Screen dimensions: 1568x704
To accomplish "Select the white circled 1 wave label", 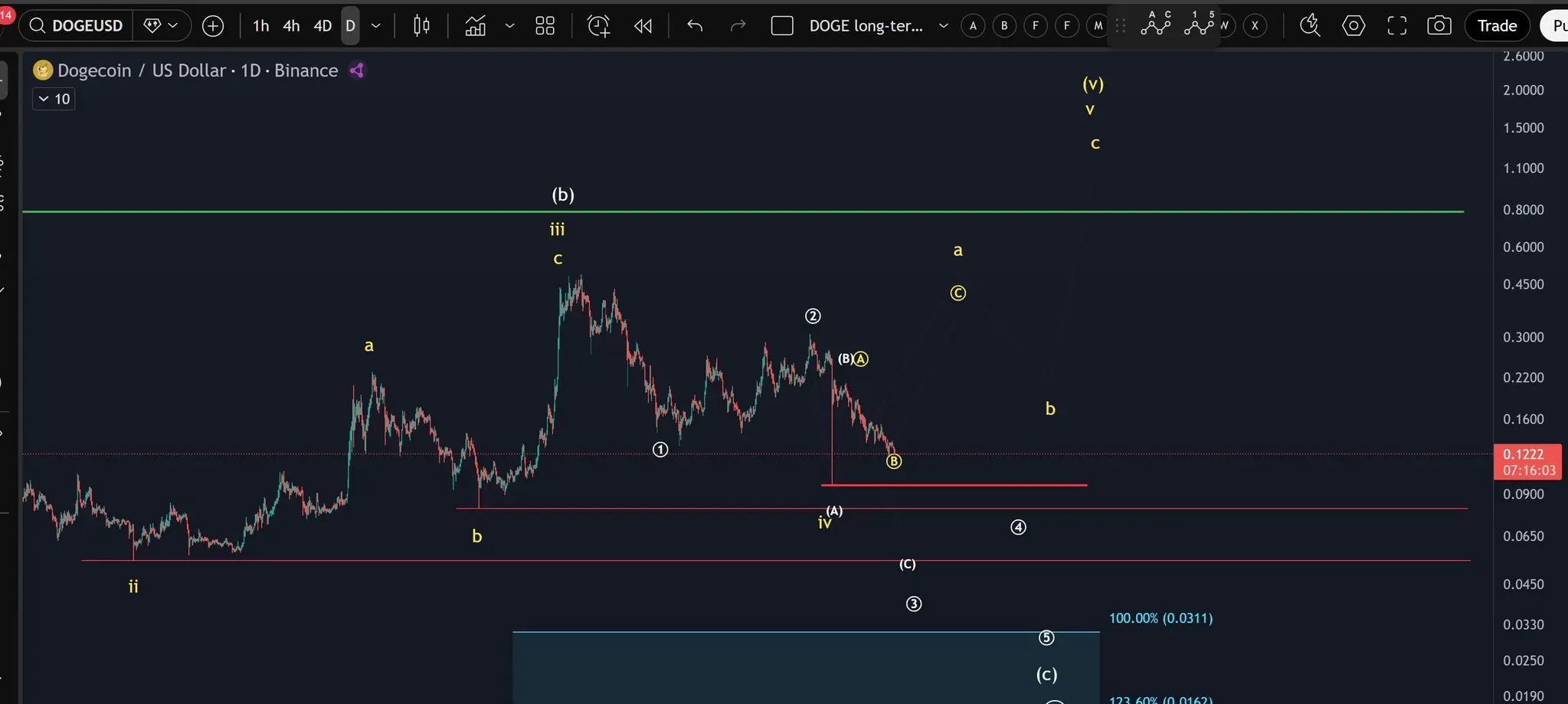I will pos(660,450).
